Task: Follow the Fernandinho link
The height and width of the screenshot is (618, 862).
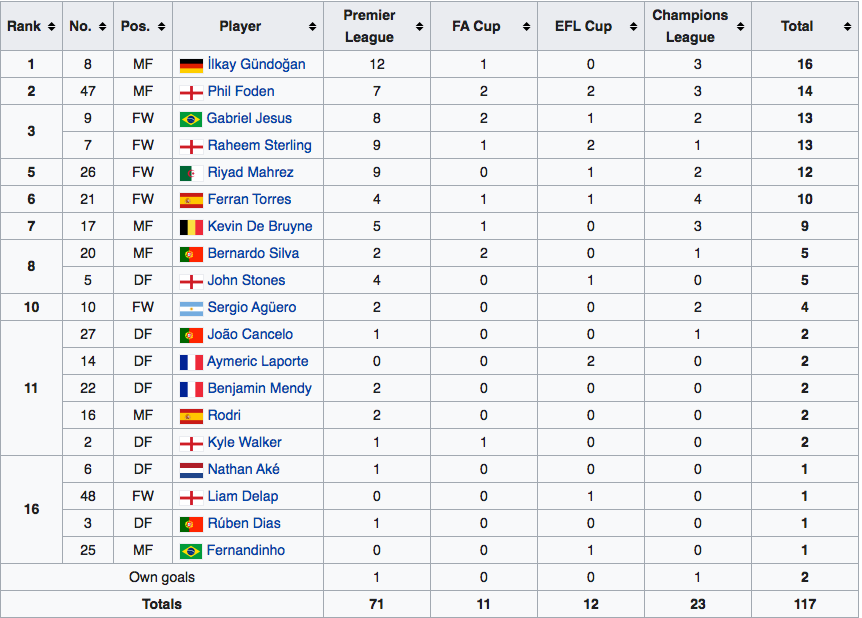Action: (246, 550)
